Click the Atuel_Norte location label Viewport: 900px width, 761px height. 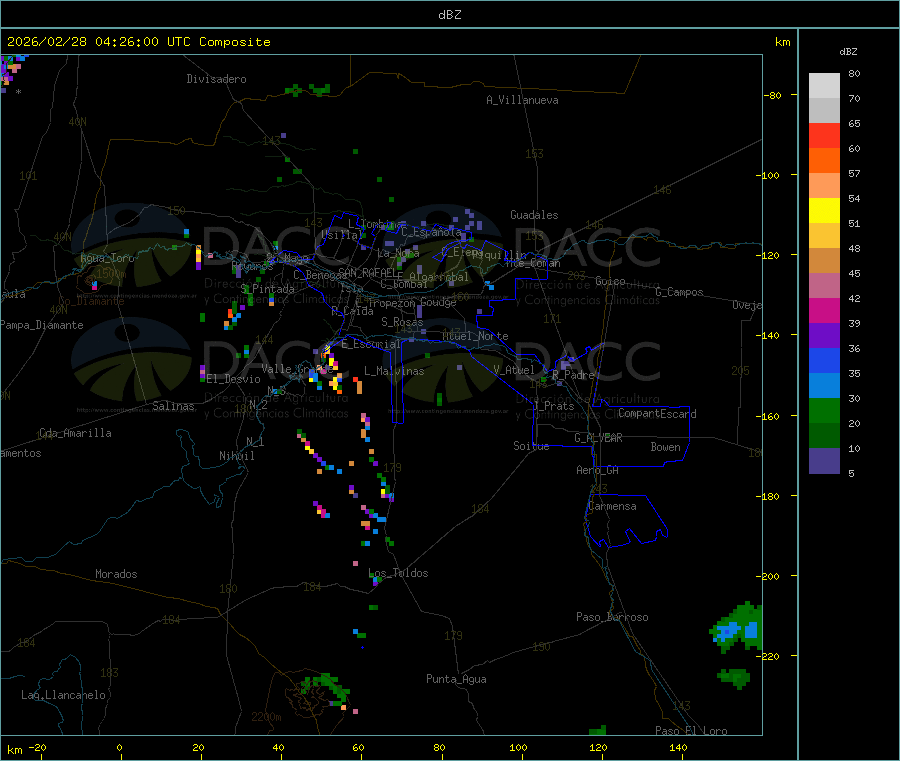coord(475,336)
